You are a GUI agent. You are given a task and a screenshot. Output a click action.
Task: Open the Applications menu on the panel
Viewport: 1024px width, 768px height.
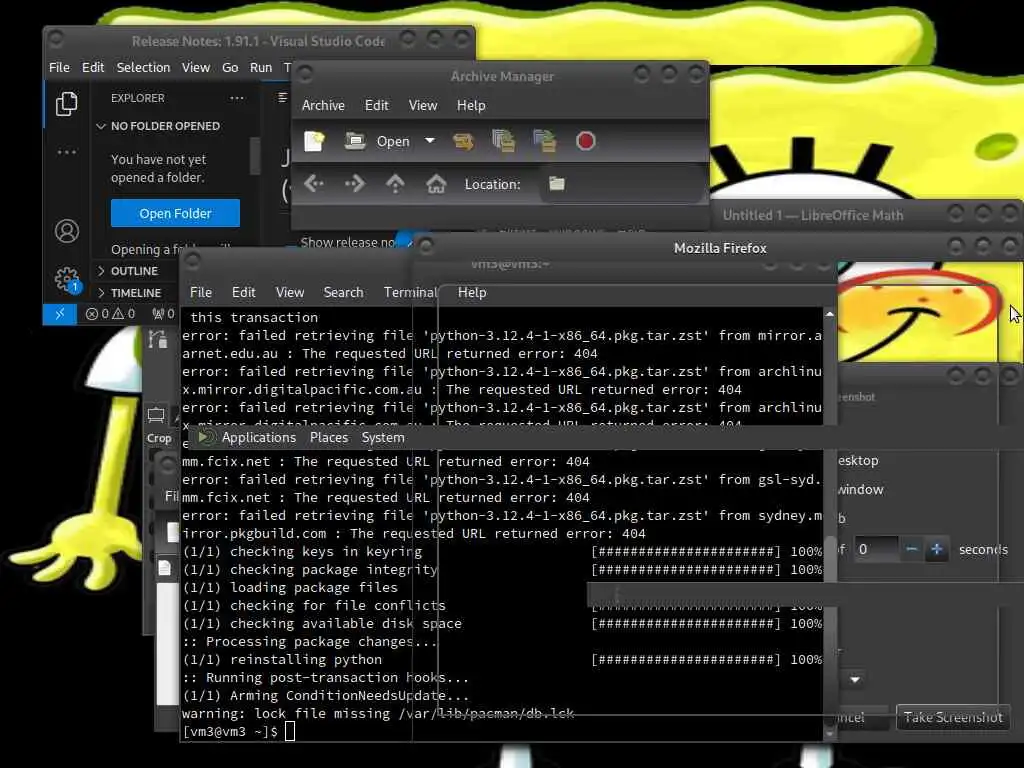click(259, 438)
